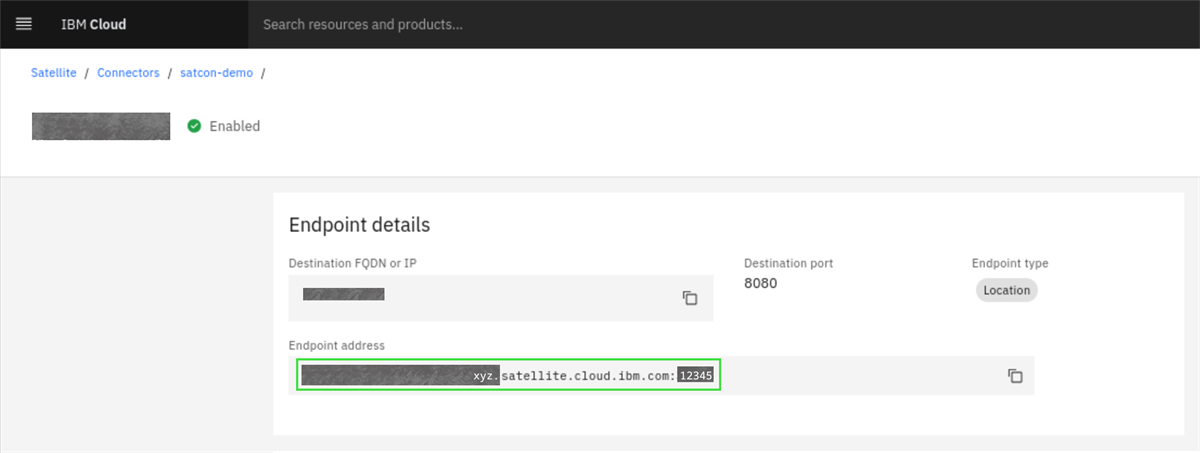Screen dimensions: 1200x453
Task: Focus the Search resources and products field
Action: click(600, 24)
